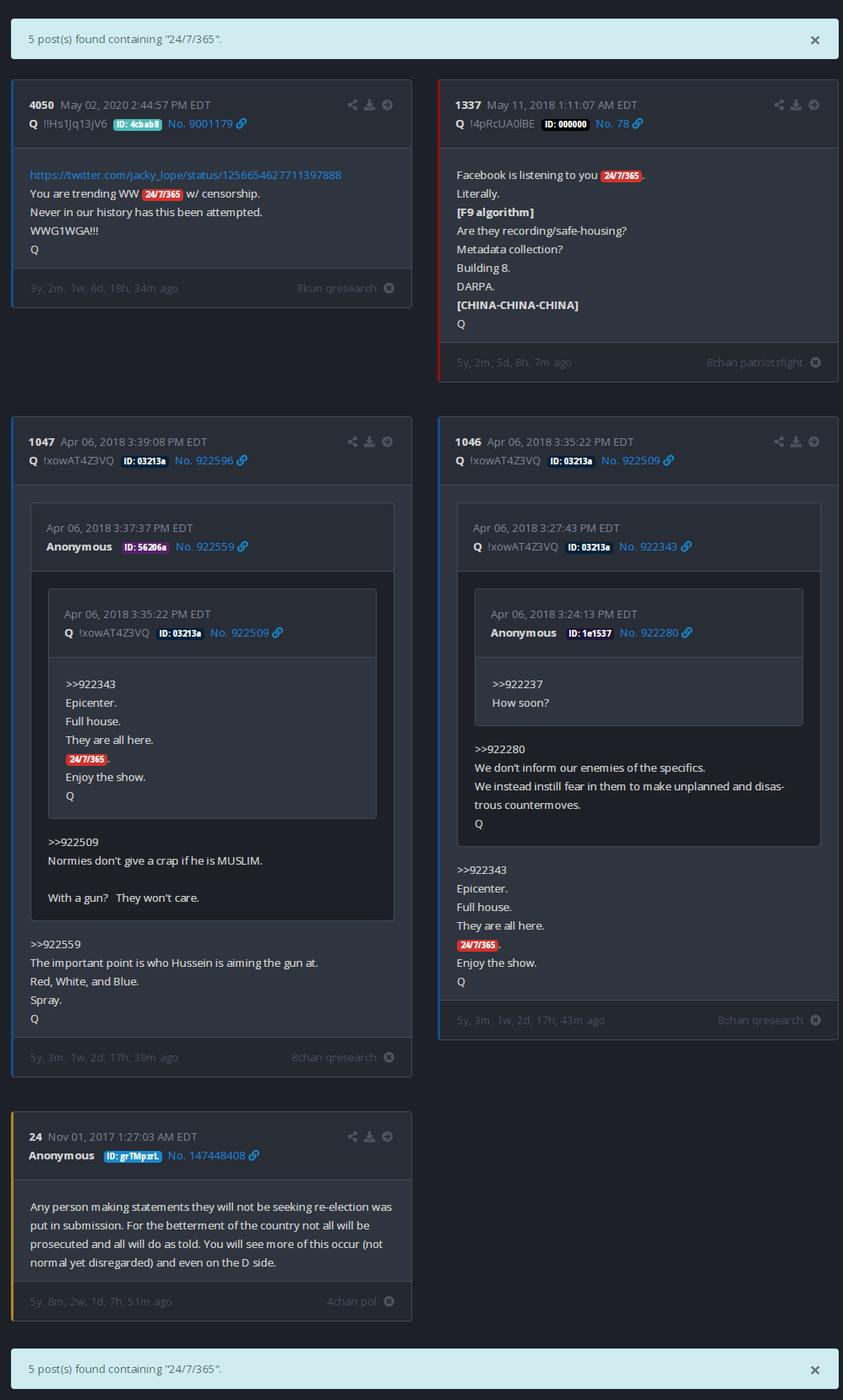
Task: Click reply reference >>922280
Action: click(500, 749)
